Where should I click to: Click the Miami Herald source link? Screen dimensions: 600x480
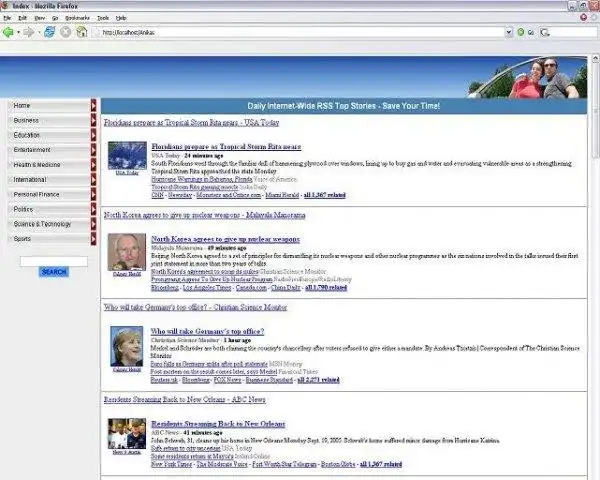282,195
